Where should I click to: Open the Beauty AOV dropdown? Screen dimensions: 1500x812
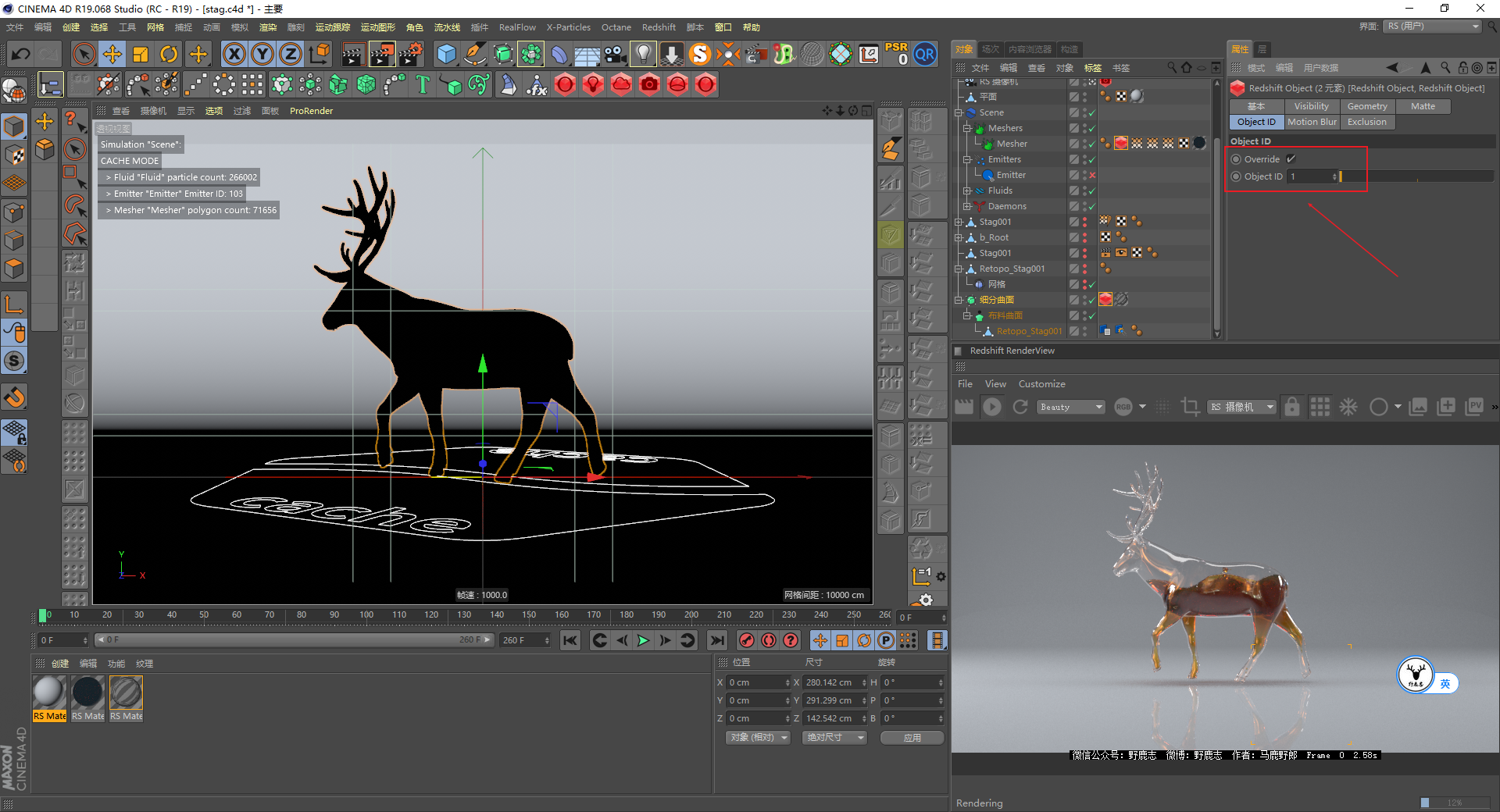pyautogui.click(x=1070, y=407)
